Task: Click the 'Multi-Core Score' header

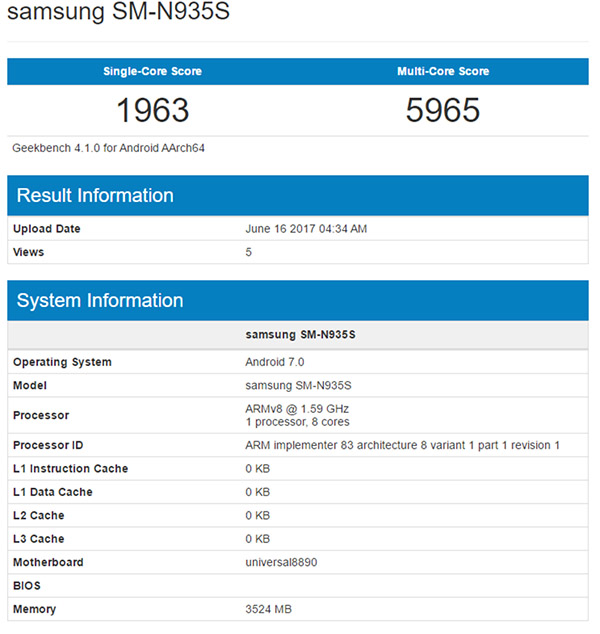Action: pyautogui.click(x=443, y=72)
